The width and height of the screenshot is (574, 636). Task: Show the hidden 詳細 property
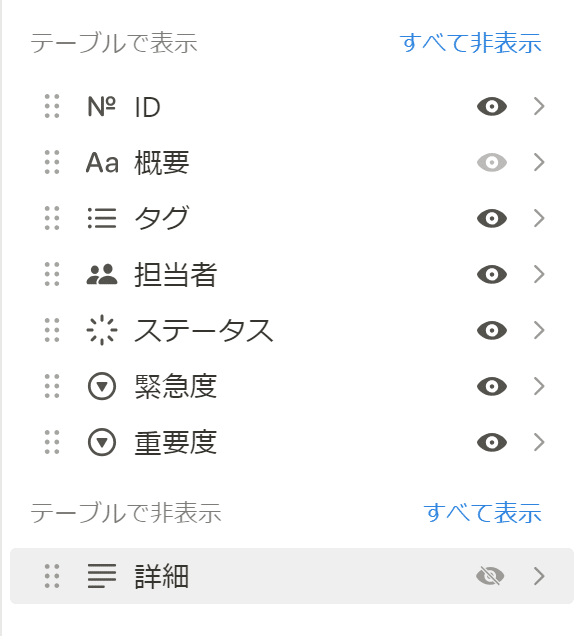point(490,576)
